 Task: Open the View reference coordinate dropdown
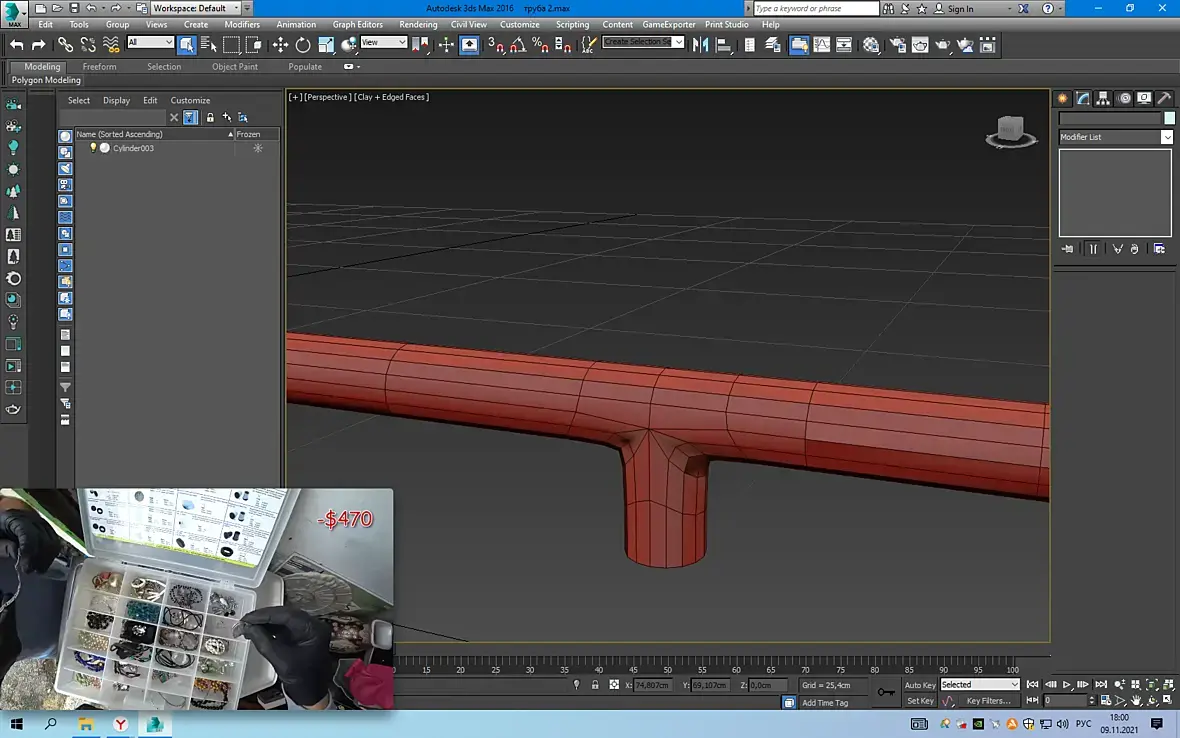point(384,43)
